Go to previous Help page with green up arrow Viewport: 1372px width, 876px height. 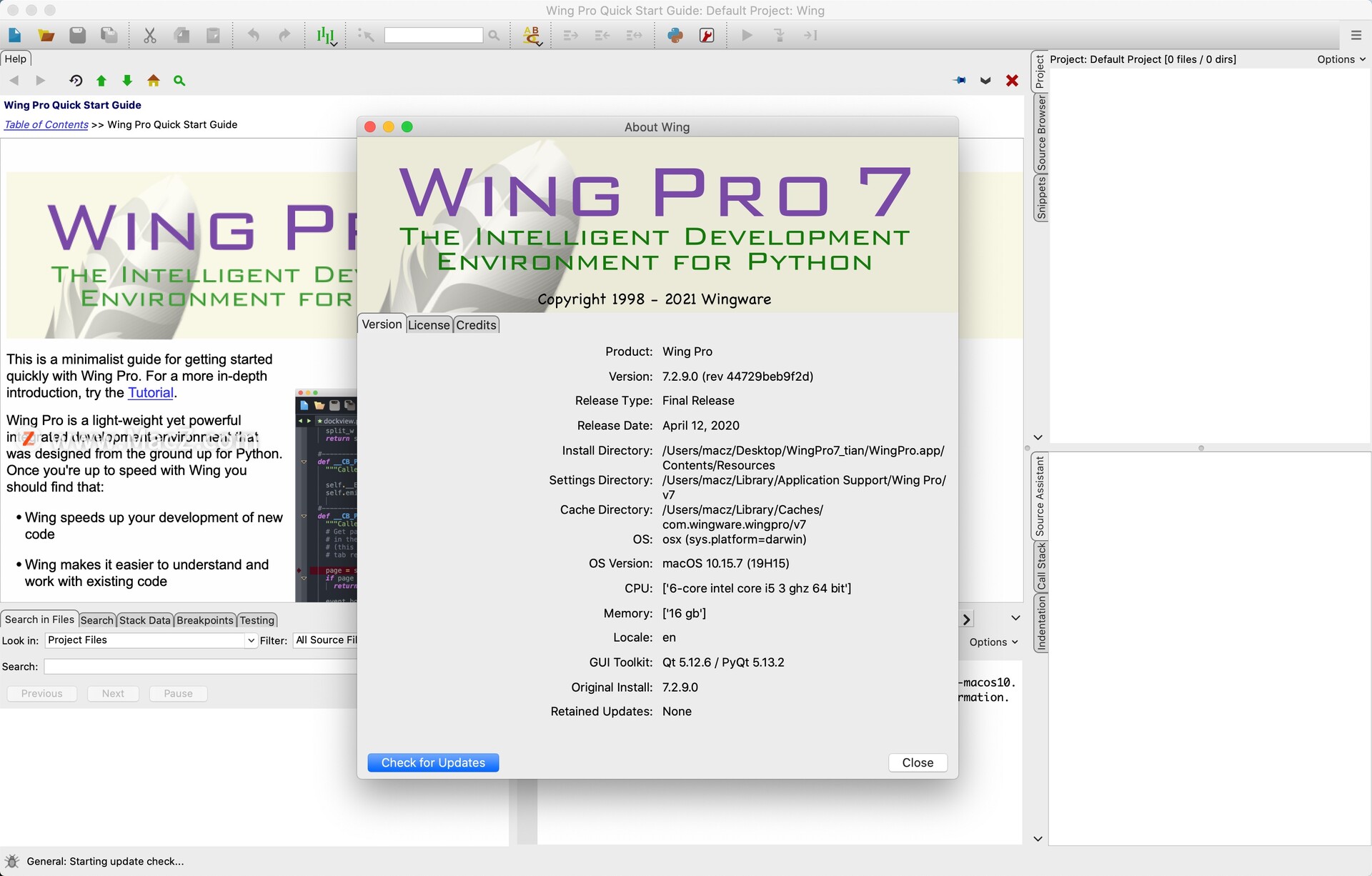101,81
